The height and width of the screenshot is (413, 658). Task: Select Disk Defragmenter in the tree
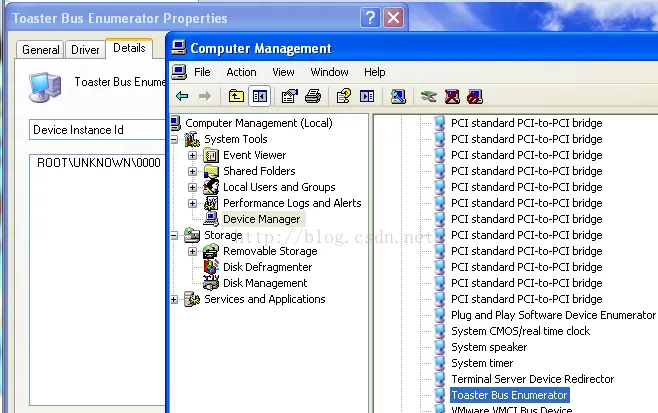tap(267, 267)
